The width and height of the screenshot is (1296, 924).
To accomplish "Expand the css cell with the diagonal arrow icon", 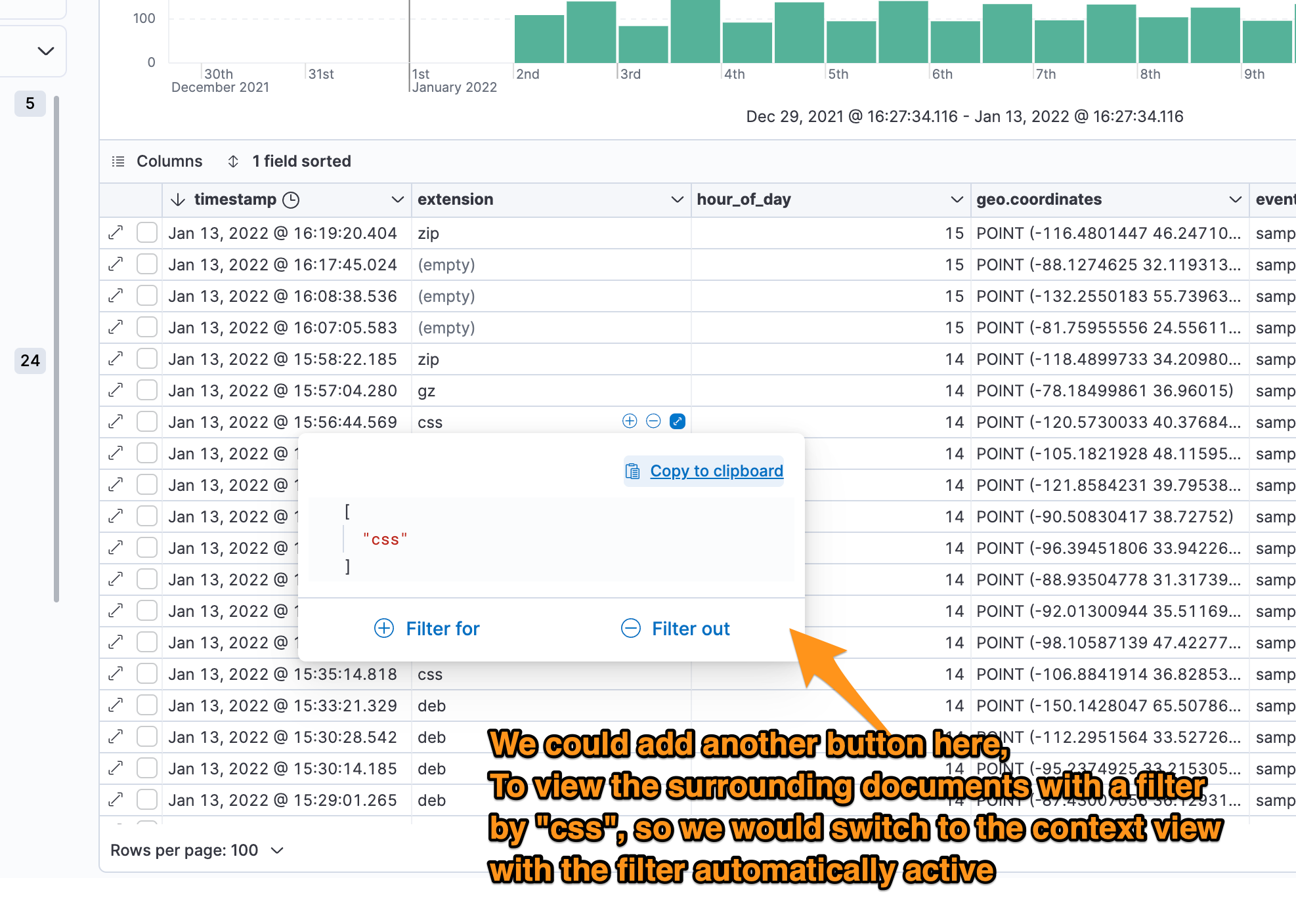I will pos(677,421).
